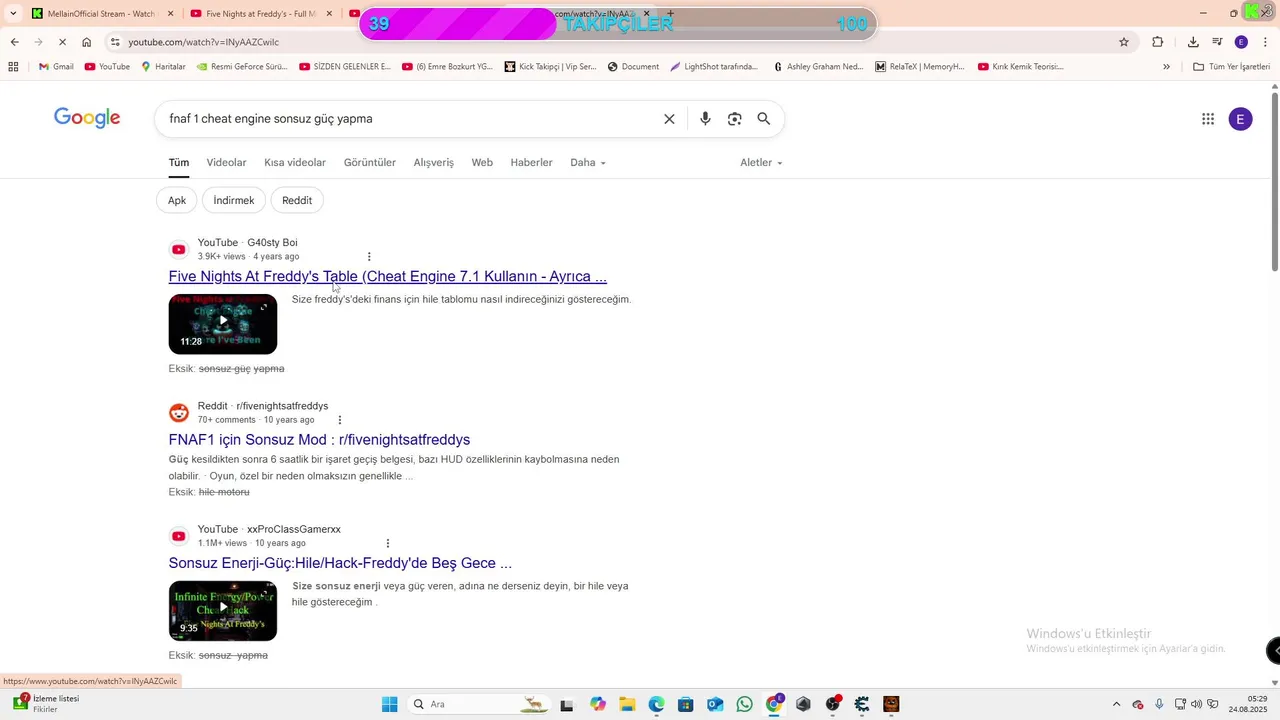Open Chrome profile E in toolbar
The width and height of the screenshot is (1280, 720).
coord(1241,42)
